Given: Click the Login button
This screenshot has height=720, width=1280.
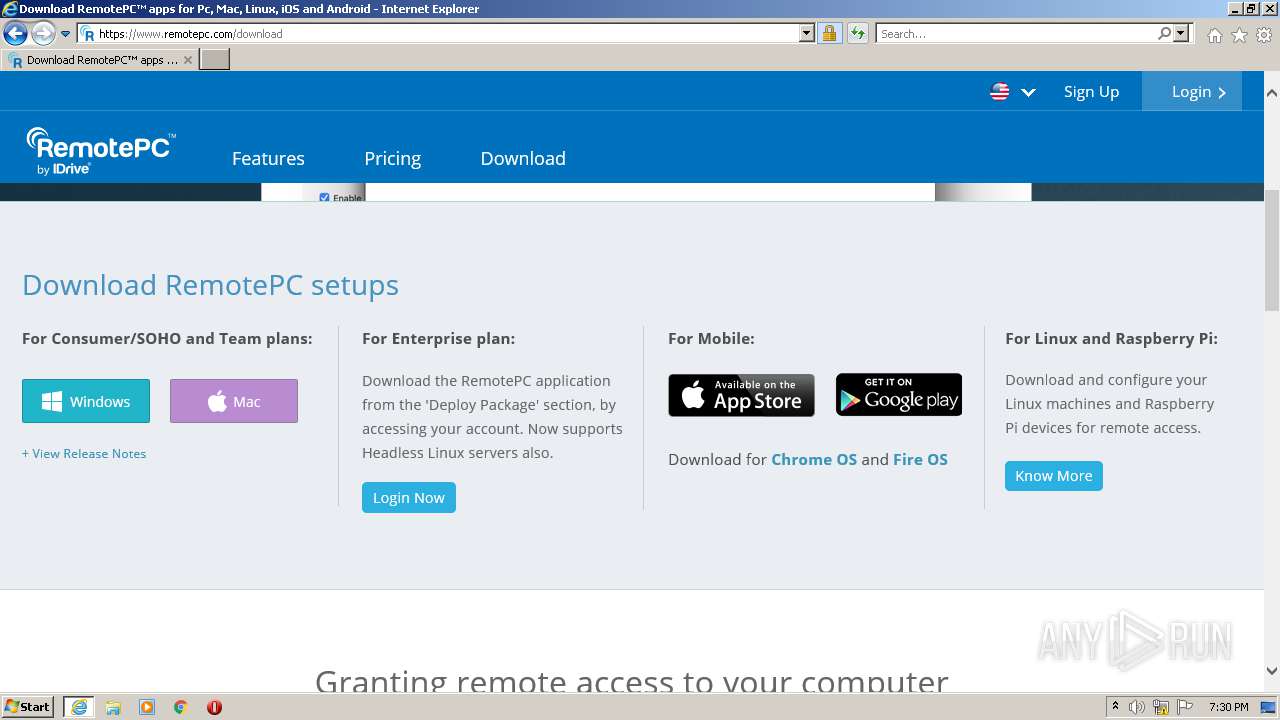Looking at the screenshot, I should (1192, 91).
